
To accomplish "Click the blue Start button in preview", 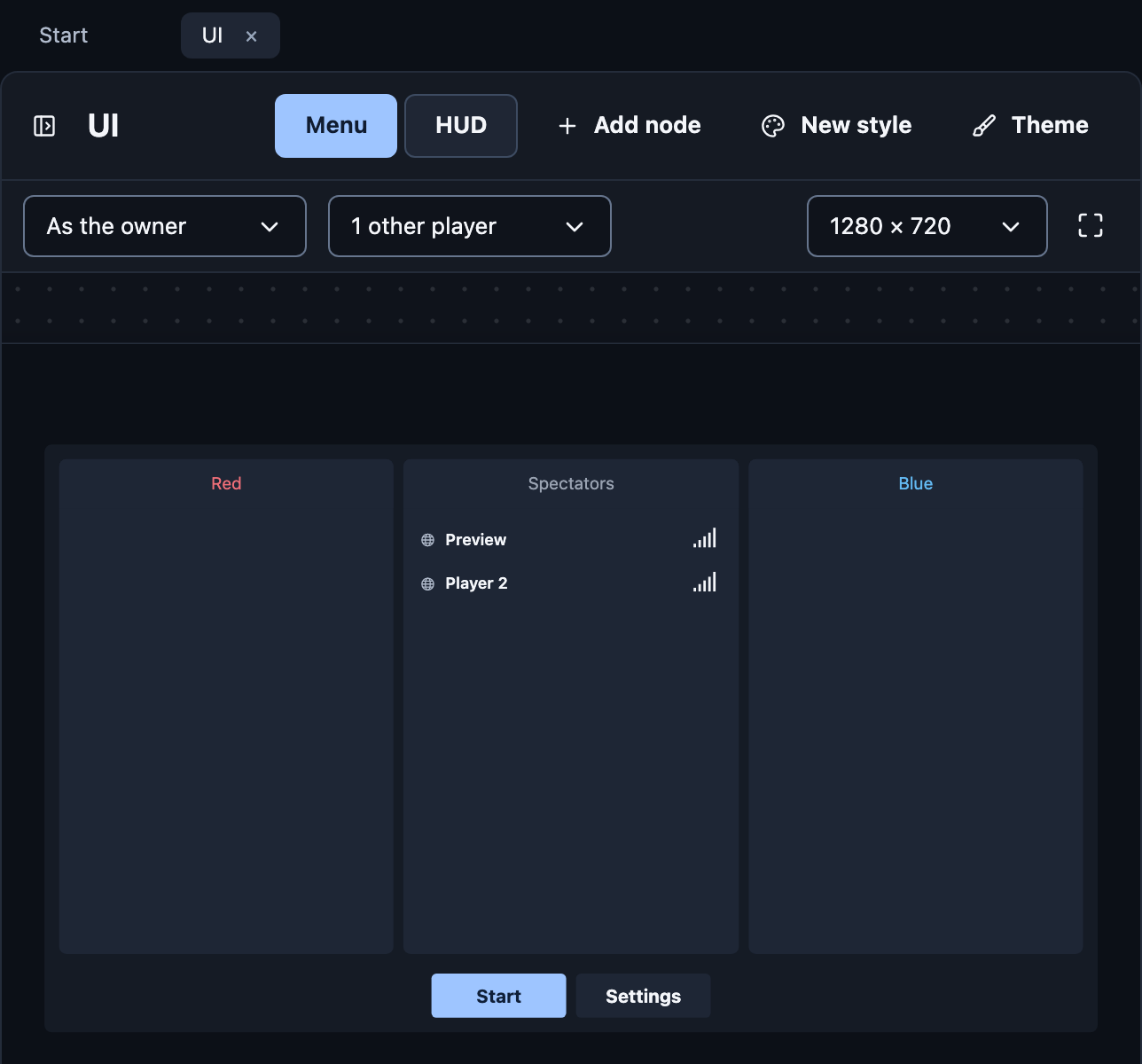I will 498,996.
